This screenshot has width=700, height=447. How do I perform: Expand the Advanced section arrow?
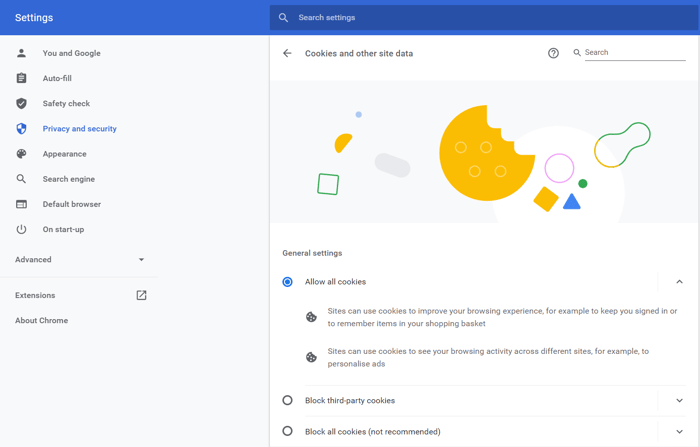(x=141, y=259)
